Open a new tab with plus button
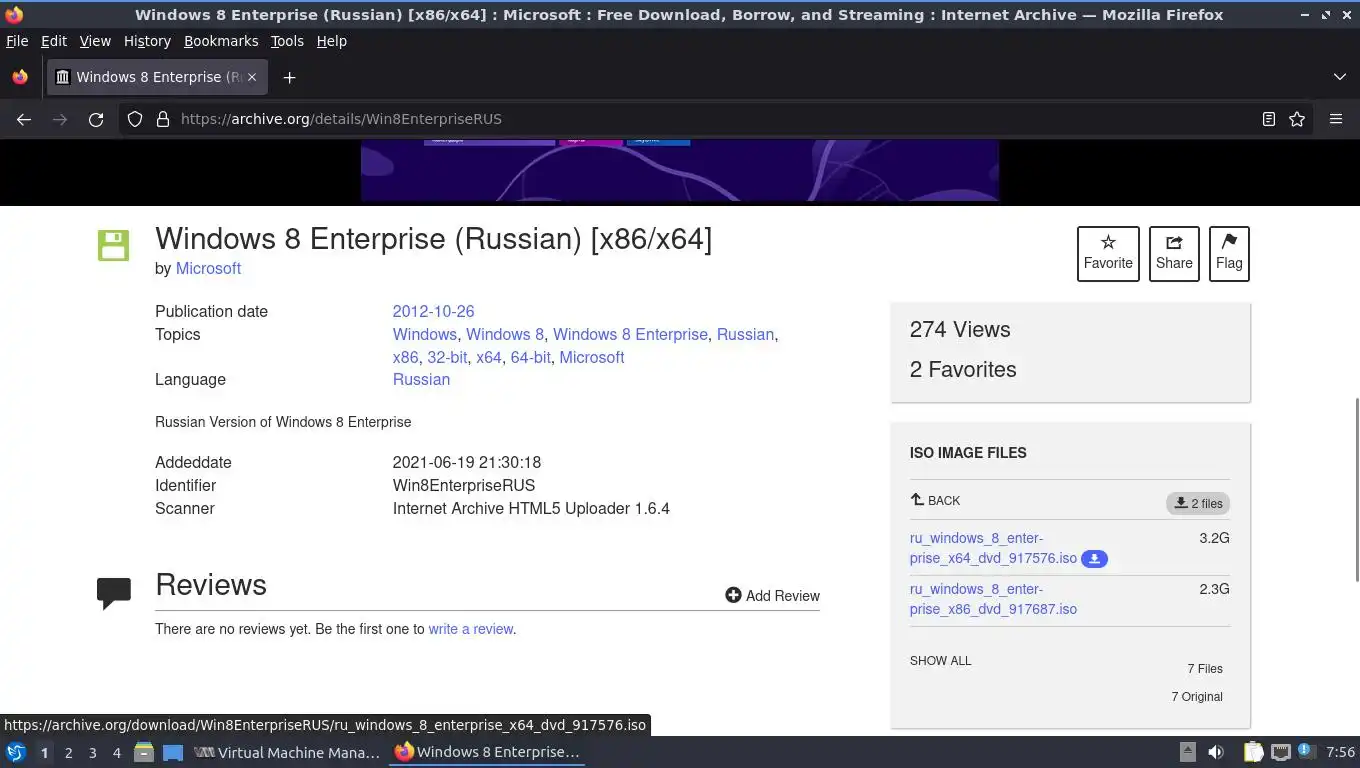The image size is (1360, 768). [289, 77]
